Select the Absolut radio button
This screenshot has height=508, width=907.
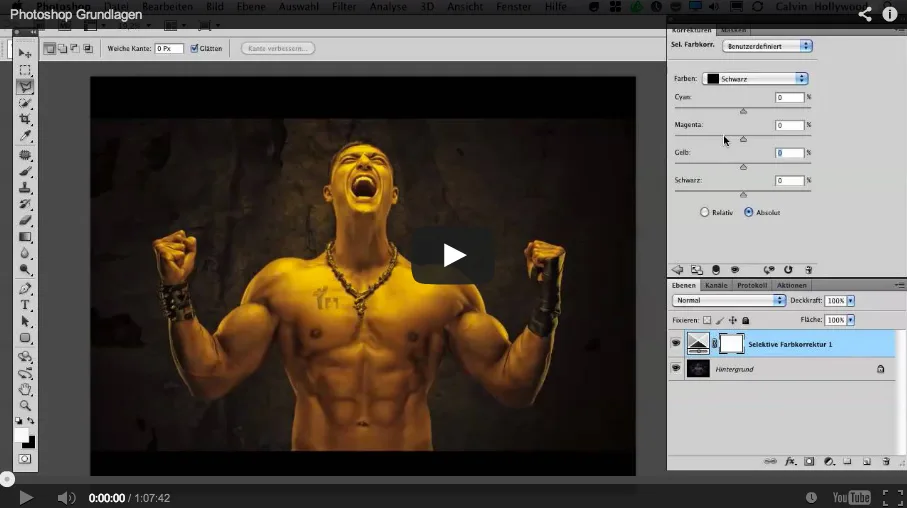click(749, 212)
